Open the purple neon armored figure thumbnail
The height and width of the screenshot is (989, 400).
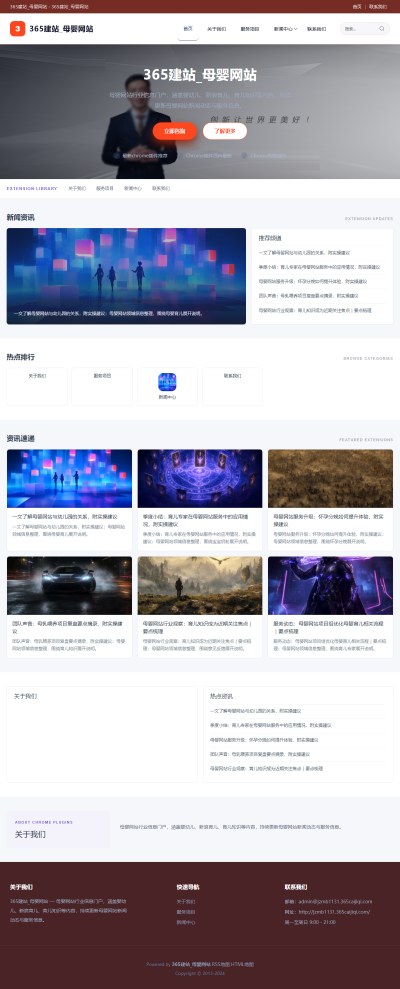(331, 585)
